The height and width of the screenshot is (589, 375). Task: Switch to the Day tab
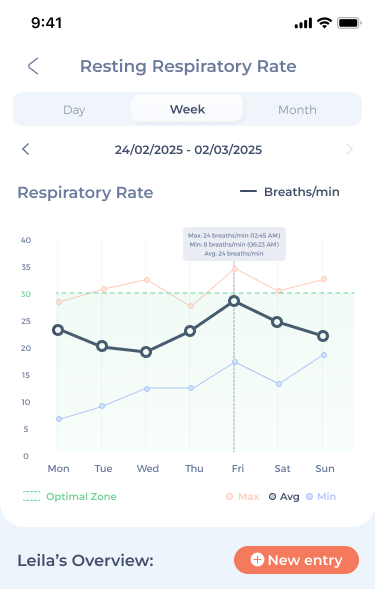click(74, 110)
